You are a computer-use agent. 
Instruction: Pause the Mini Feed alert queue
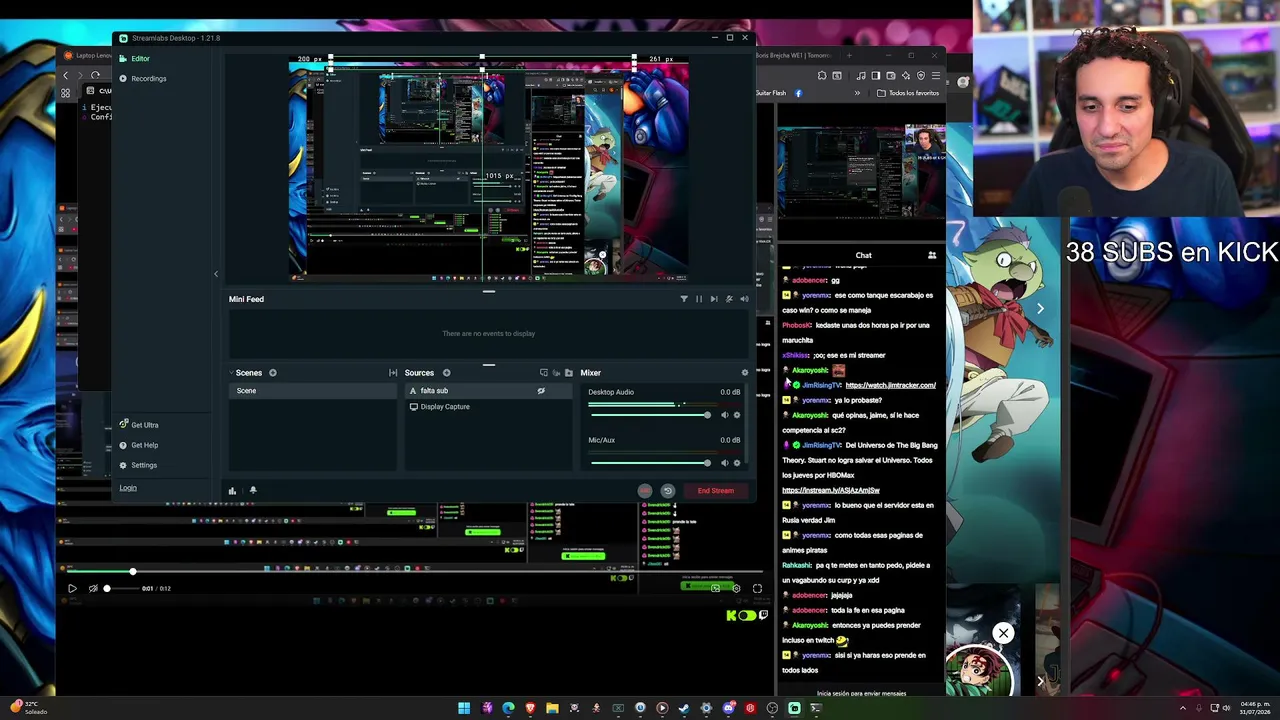pyautogui.click(x=699, y=299)
